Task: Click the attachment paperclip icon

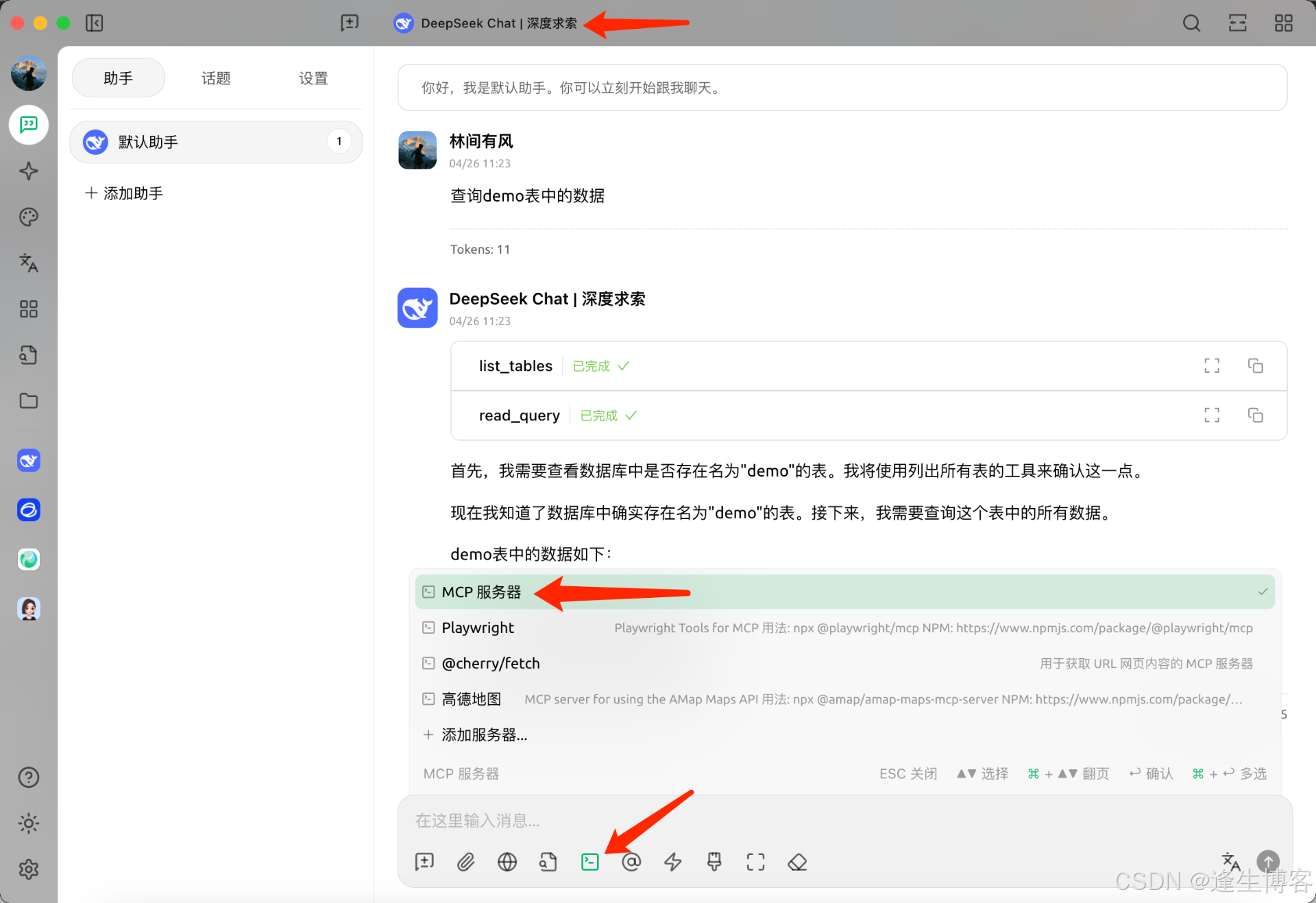Action: coord(465,862)
